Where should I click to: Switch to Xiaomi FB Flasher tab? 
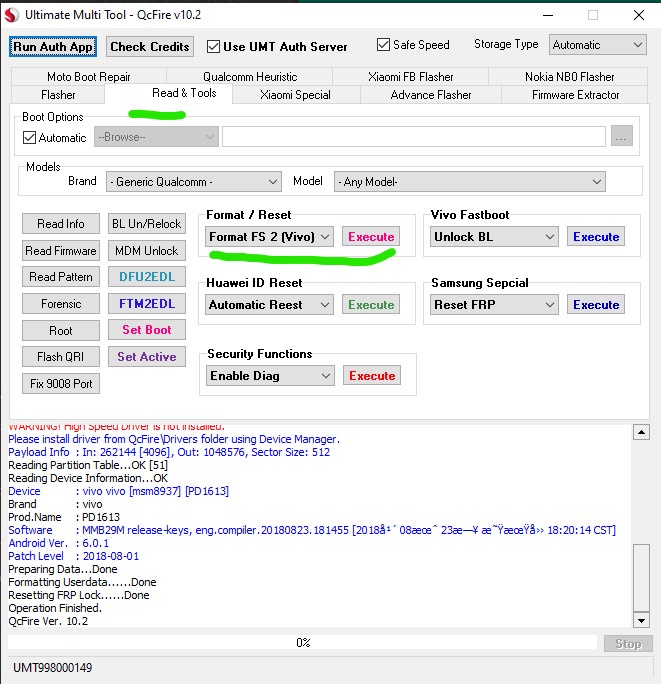click(x=410, y=77)
